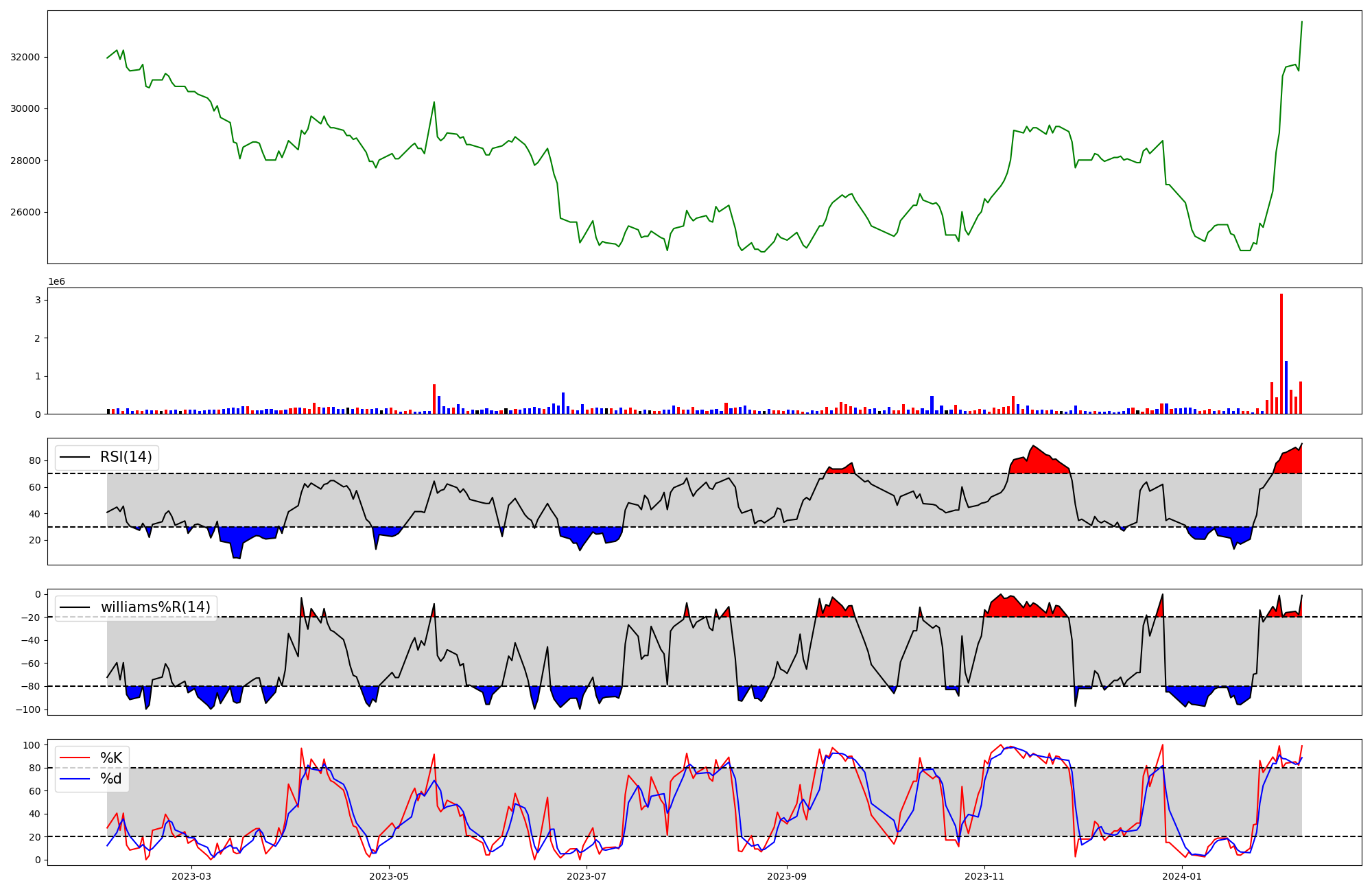Click the 80 tick on RSI axis
This screenshot has width=1372, height=892.
(34, 461)
